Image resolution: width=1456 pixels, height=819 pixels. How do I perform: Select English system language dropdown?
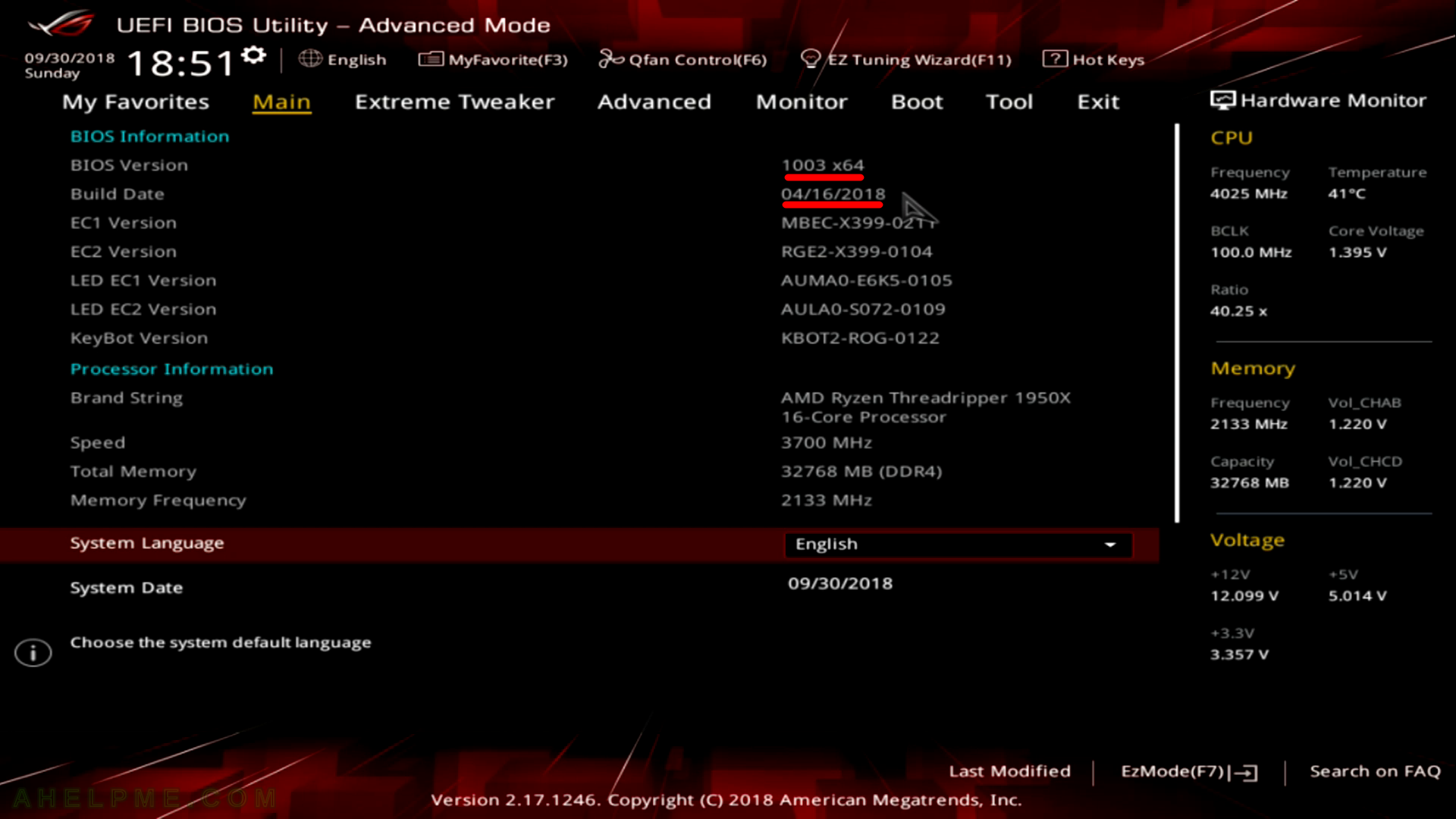[x=955, y=543]
